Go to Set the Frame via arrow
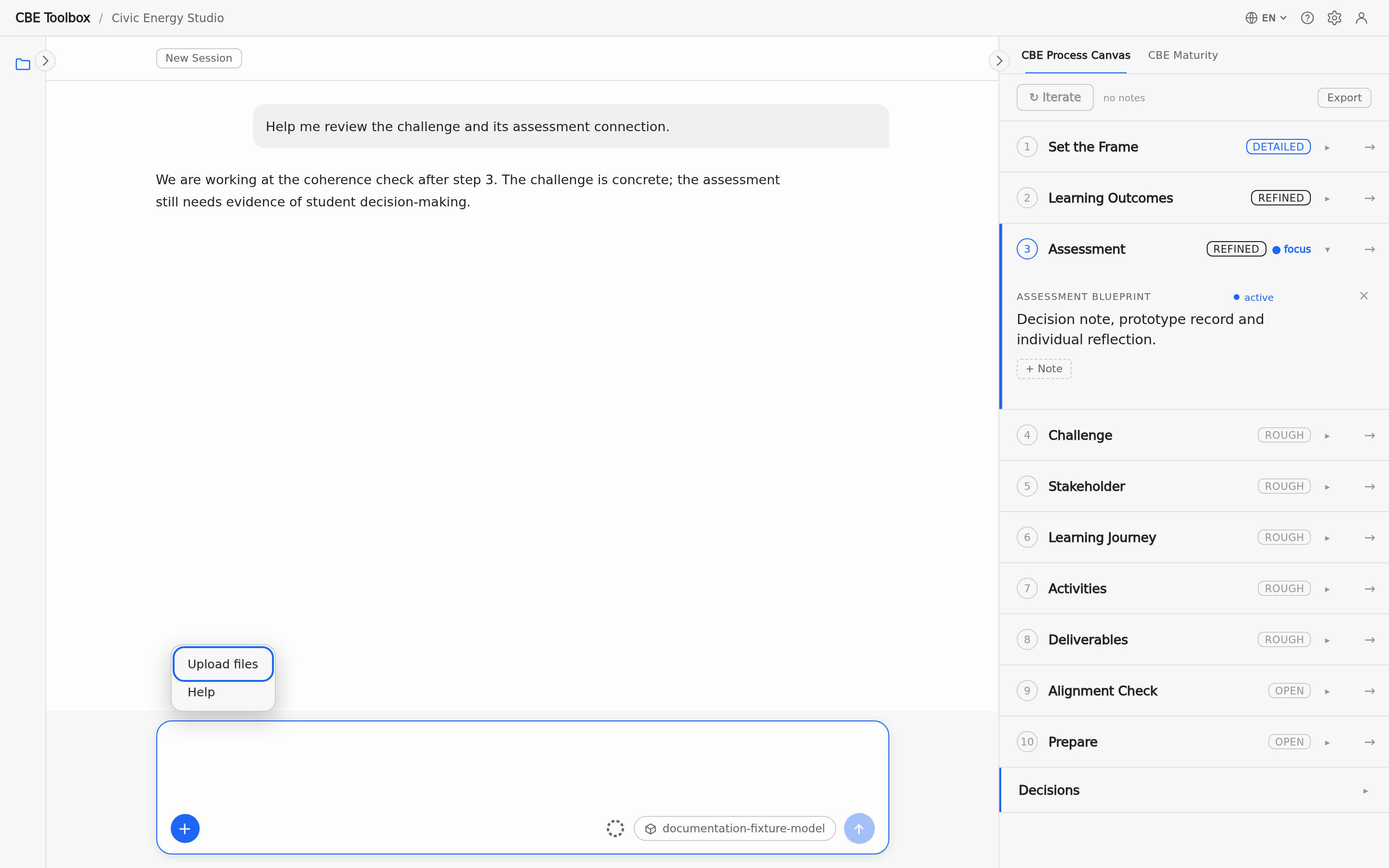1389x868 pixels. click(1370, 147)
